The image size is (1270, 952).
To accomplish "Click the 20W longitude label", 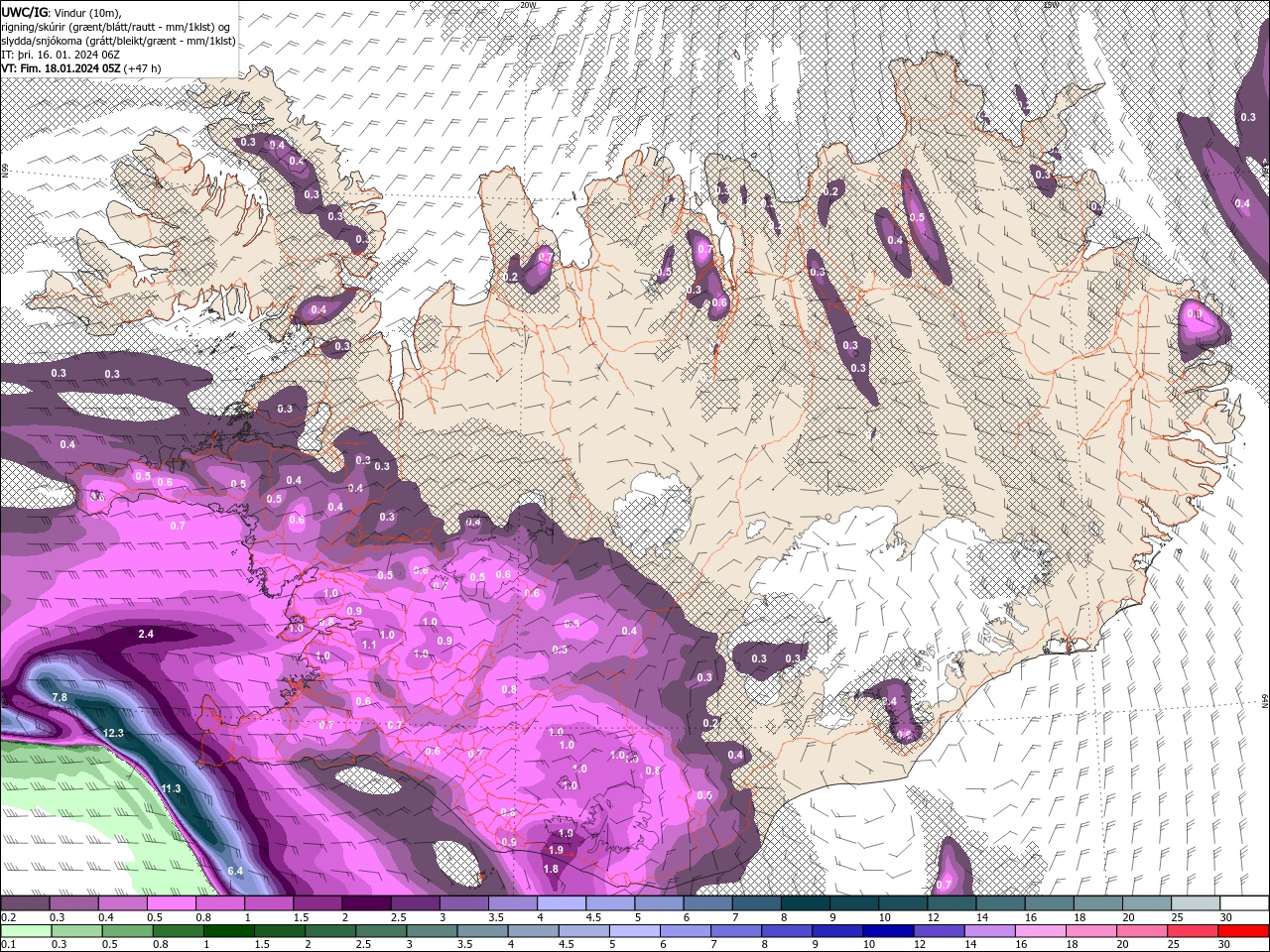I will [x=528, y=5].
